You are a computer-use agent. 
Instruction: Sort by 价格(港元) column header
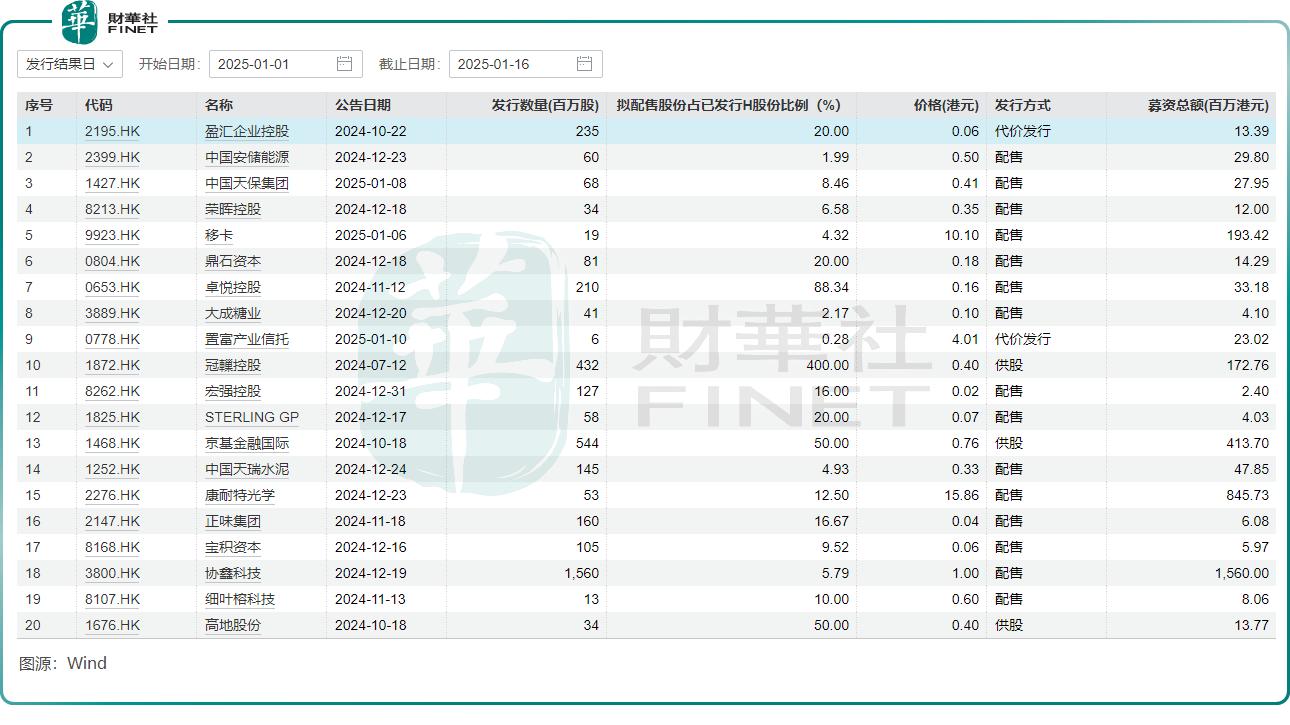click(x=947, y=105)
